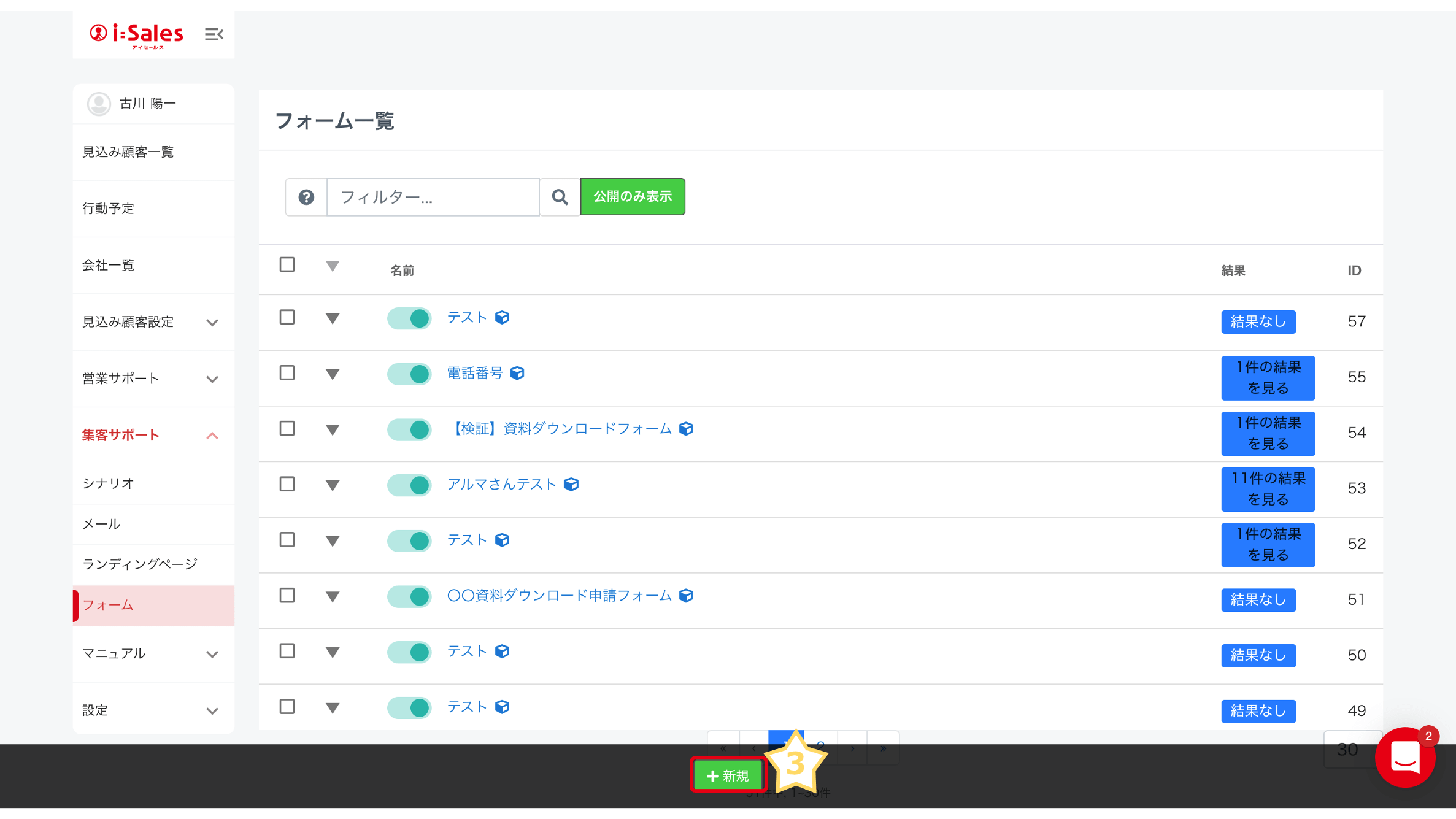The image size is (1456, 819).
Task: Open ランディングページ in the sidebar
Action: point(140,564)
